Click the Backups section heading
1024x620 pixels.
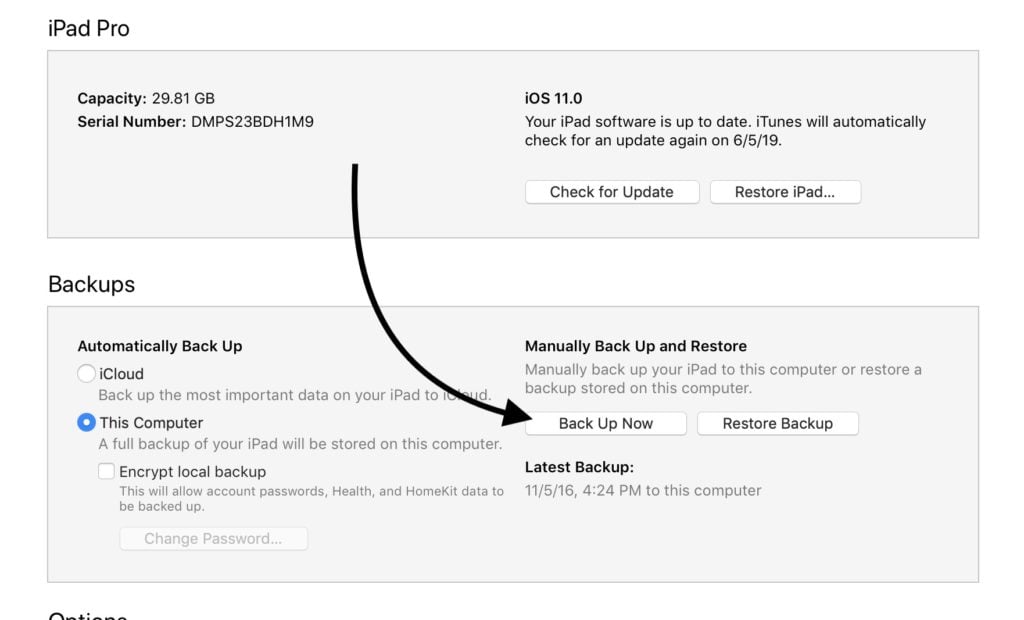91,284
